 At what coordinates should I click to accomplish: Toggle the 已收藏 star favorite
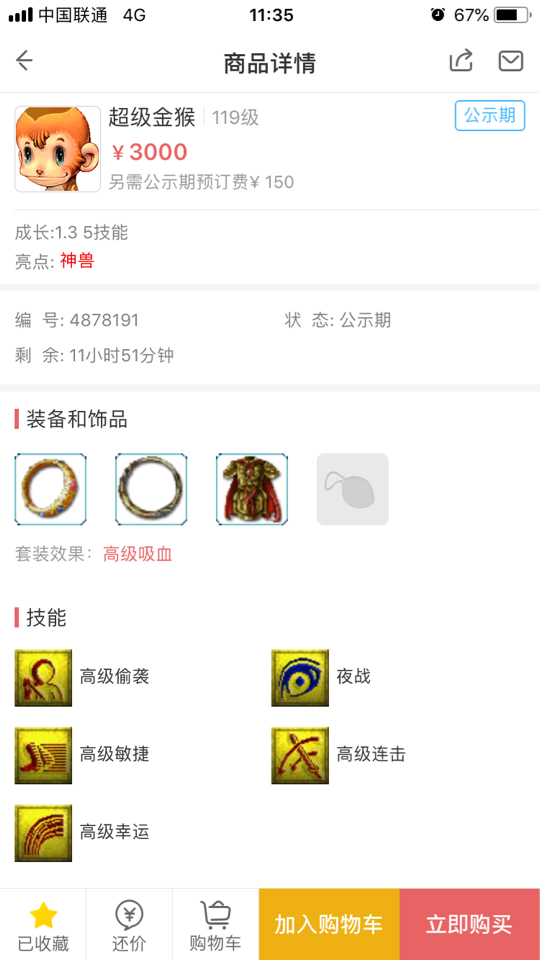pyautogui.click(x=43, y=925)
